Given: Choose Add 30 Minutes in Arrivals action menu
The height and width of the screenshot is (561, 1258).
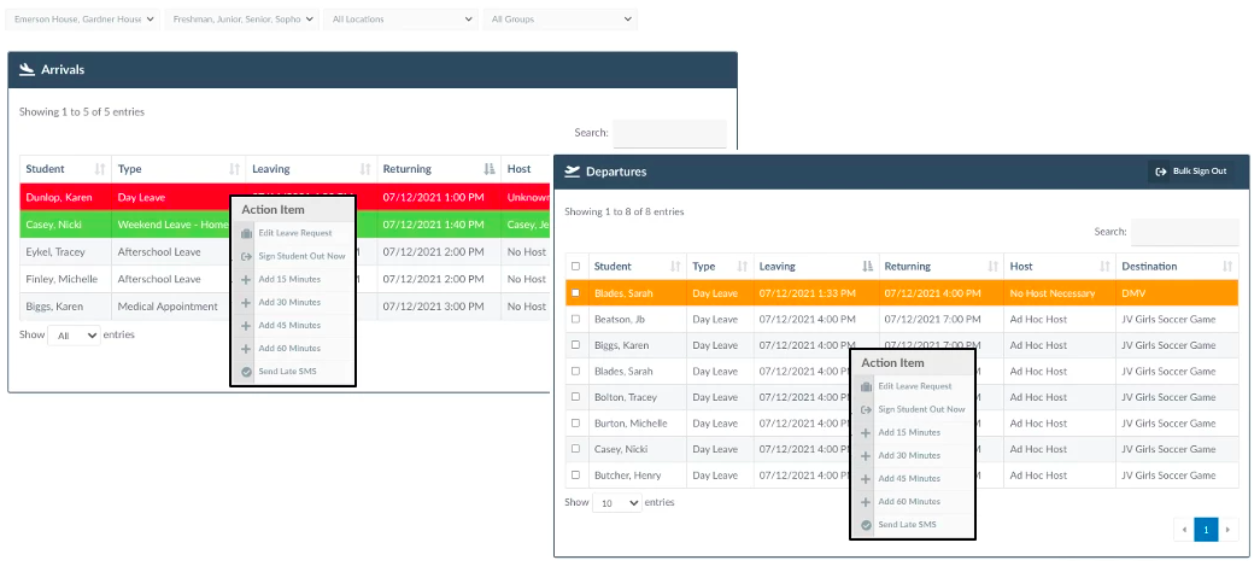Looking at the screenshot, I should click(289, 302).
